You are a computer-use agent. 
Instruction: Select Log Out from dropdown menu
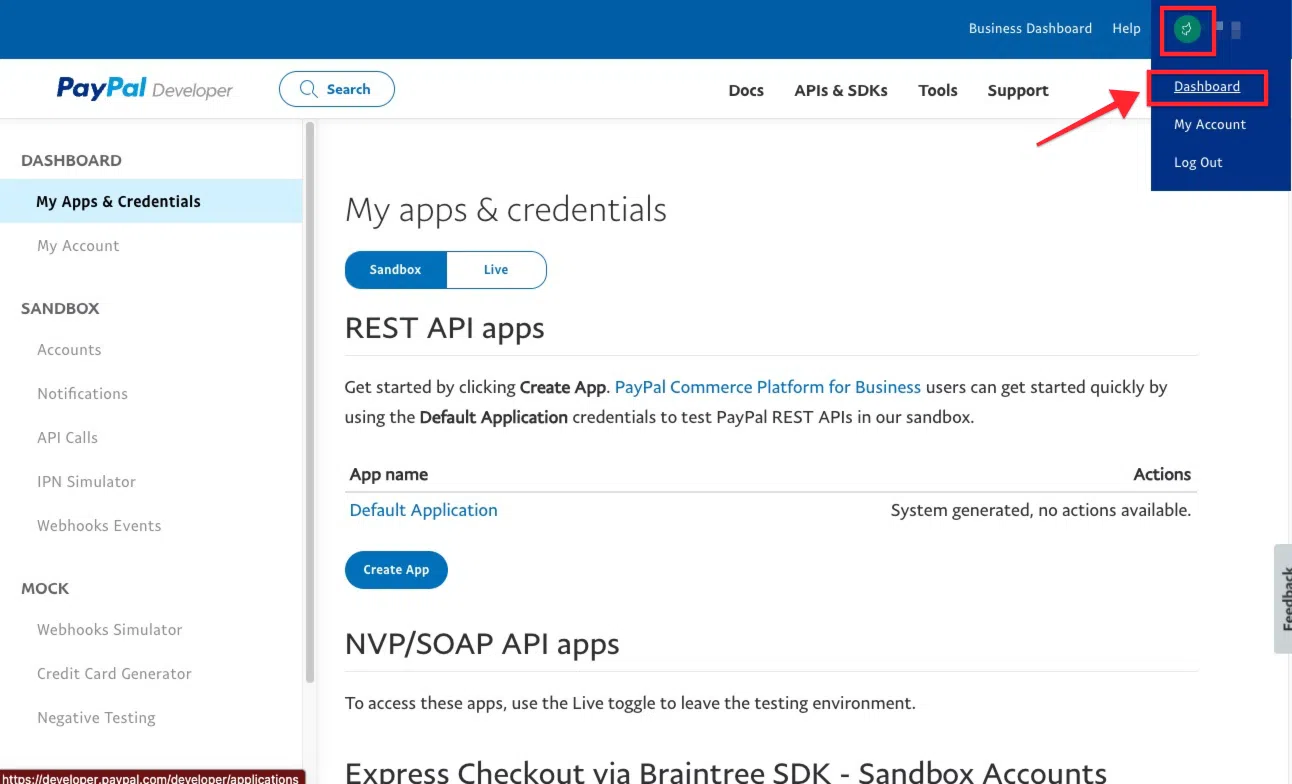pos(1197,163)
